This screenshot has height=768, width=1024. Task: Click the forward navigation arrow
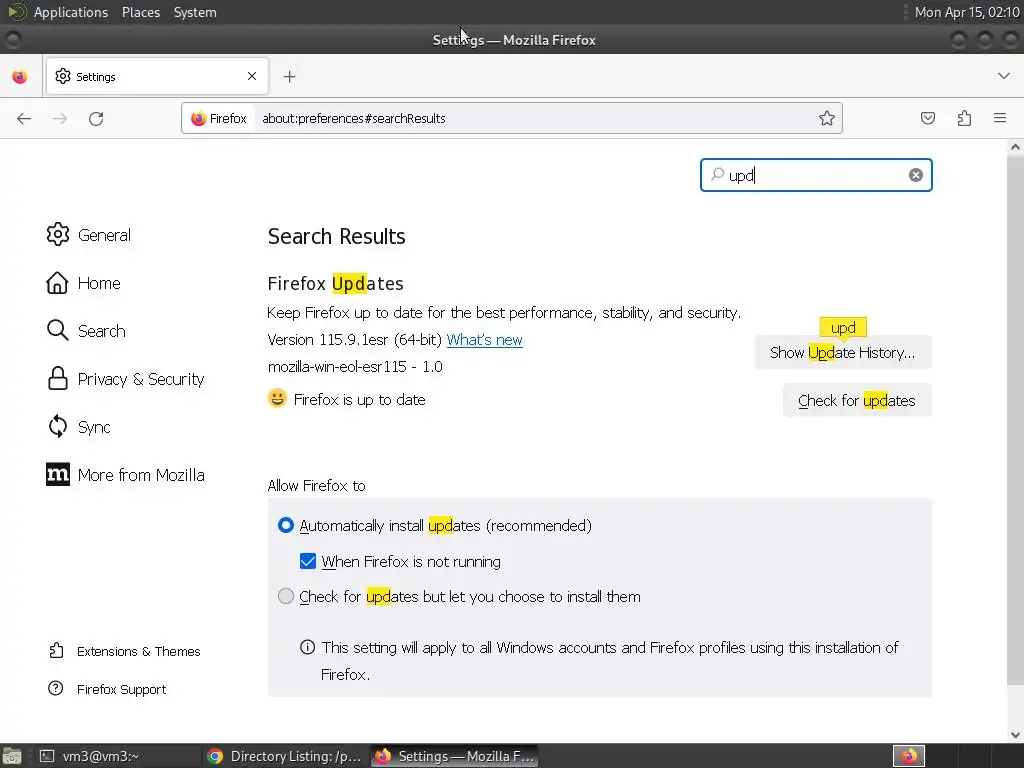tap(59, 118)
